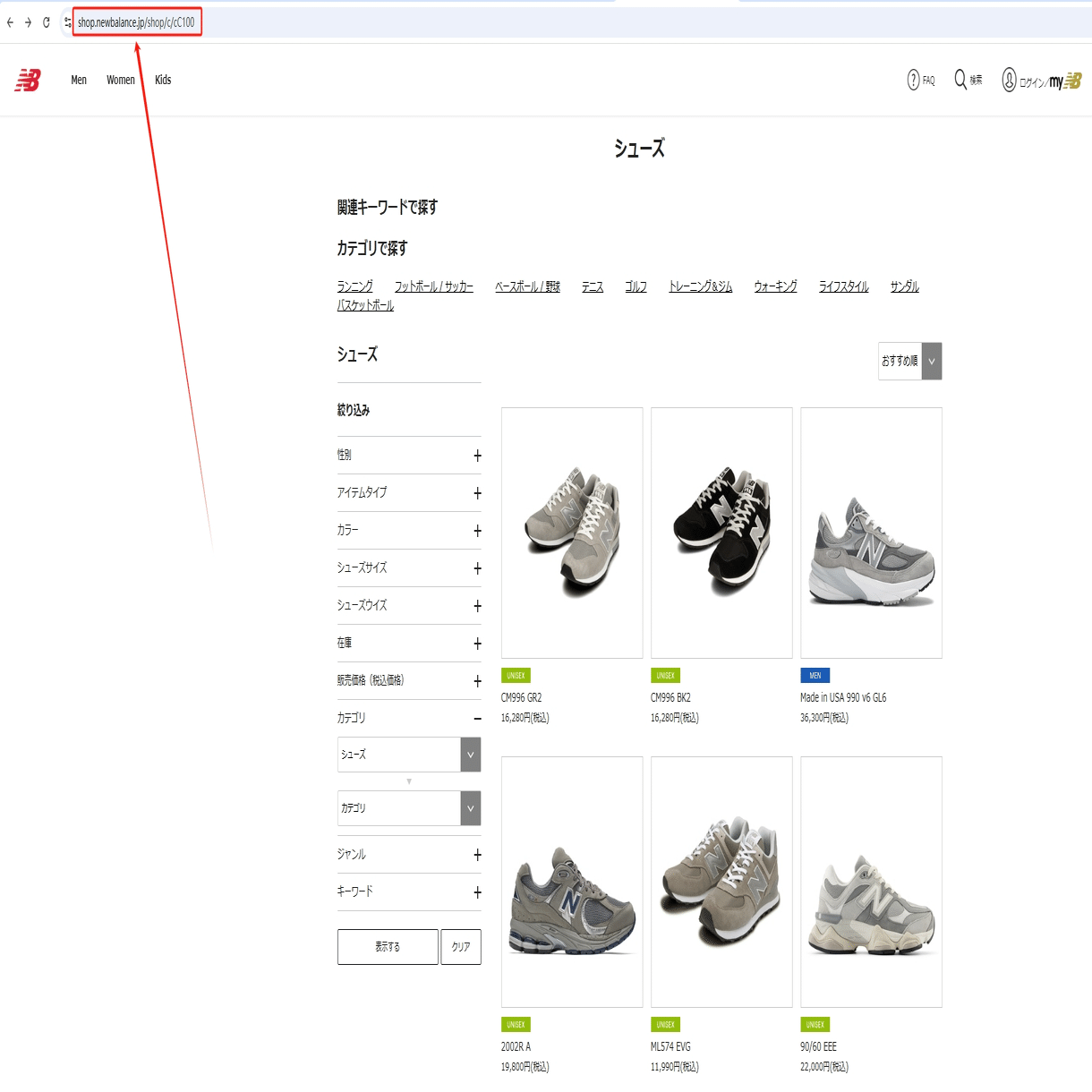Open the トレーニング&ジム category link
Screen dimensions: 1092x1092
click(x=701, y=286)
